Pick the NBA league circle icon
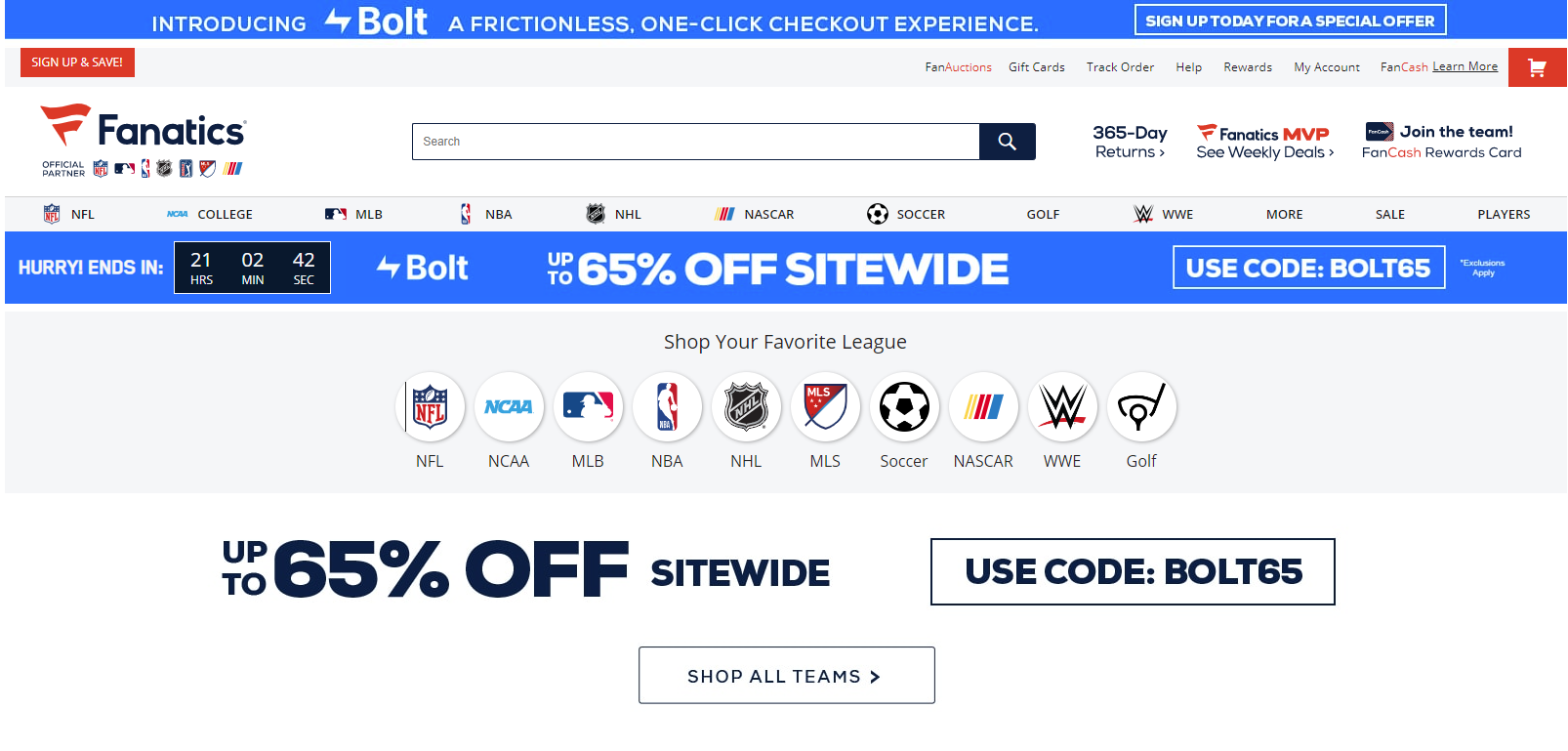The image size is (1568, 751). click(667, 407)
